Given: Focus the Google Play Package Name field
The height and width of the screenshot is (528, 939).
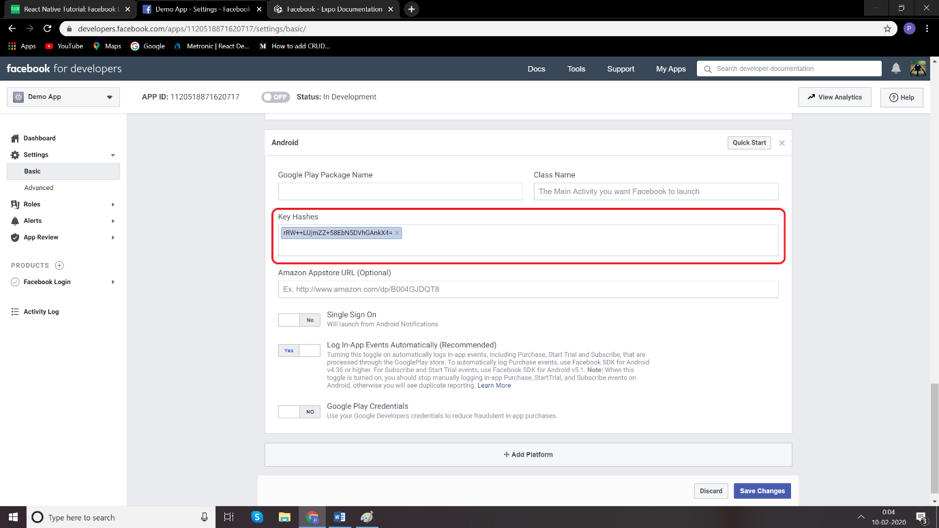Looking at the screenshot, I should 400,192.
